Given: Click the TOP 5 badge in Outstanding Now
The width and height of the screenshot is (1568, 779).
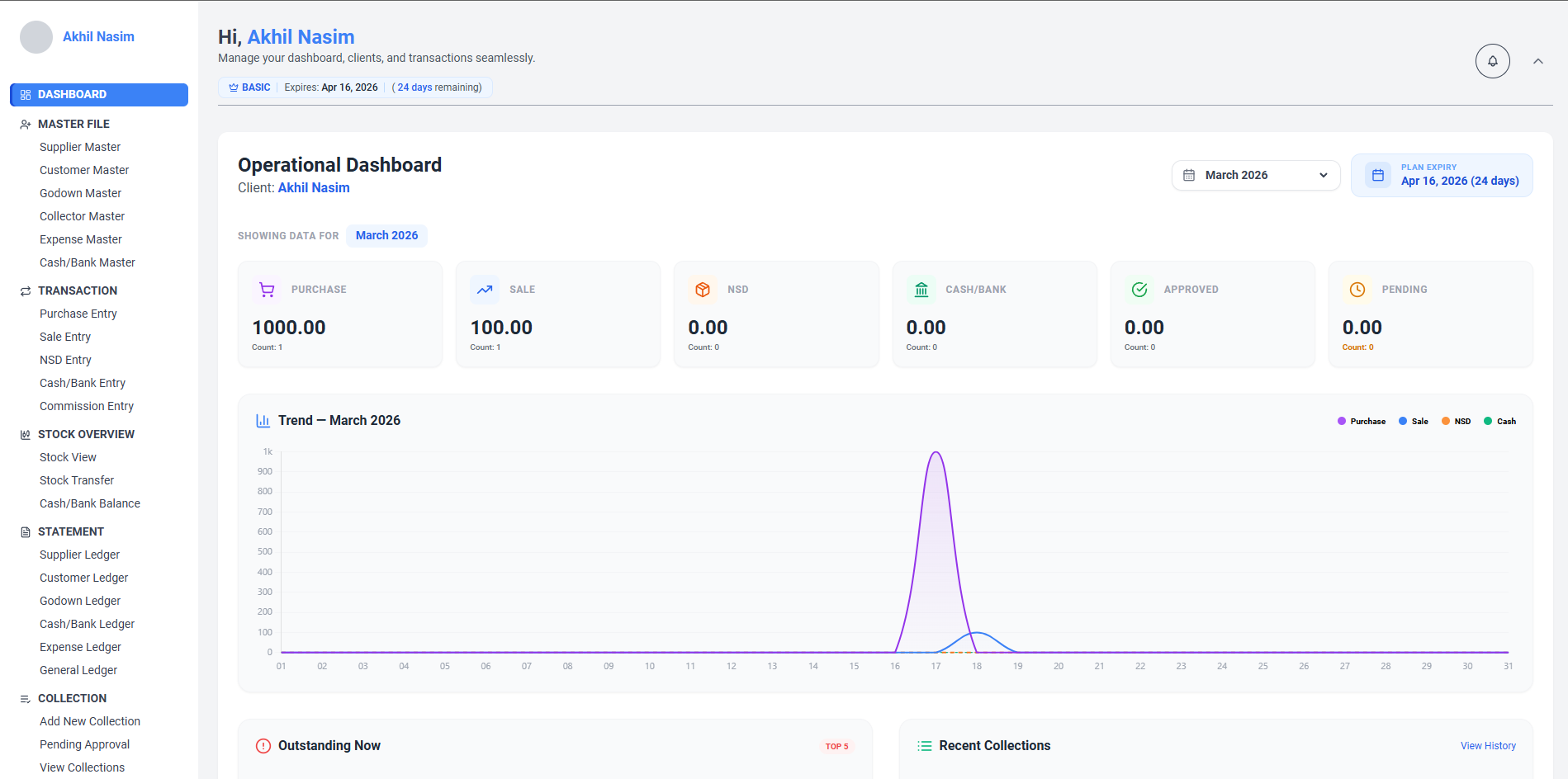Looking at the screenshot, I should (x=836, y=745).
